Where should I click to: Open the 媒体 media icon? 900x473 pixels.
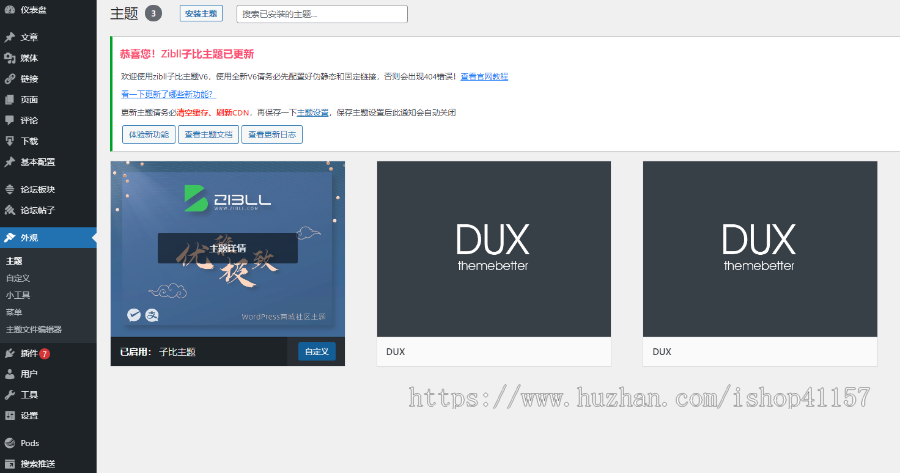[x=10, y=58]
